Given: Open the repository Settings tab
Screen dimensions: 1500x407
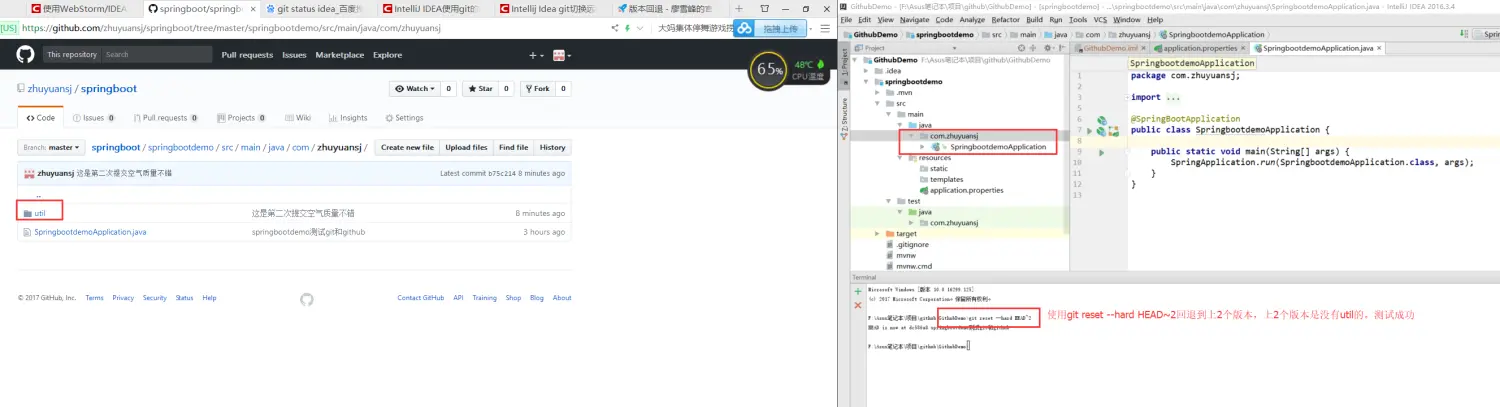Looking at the screenshot, I should (404, 118).
